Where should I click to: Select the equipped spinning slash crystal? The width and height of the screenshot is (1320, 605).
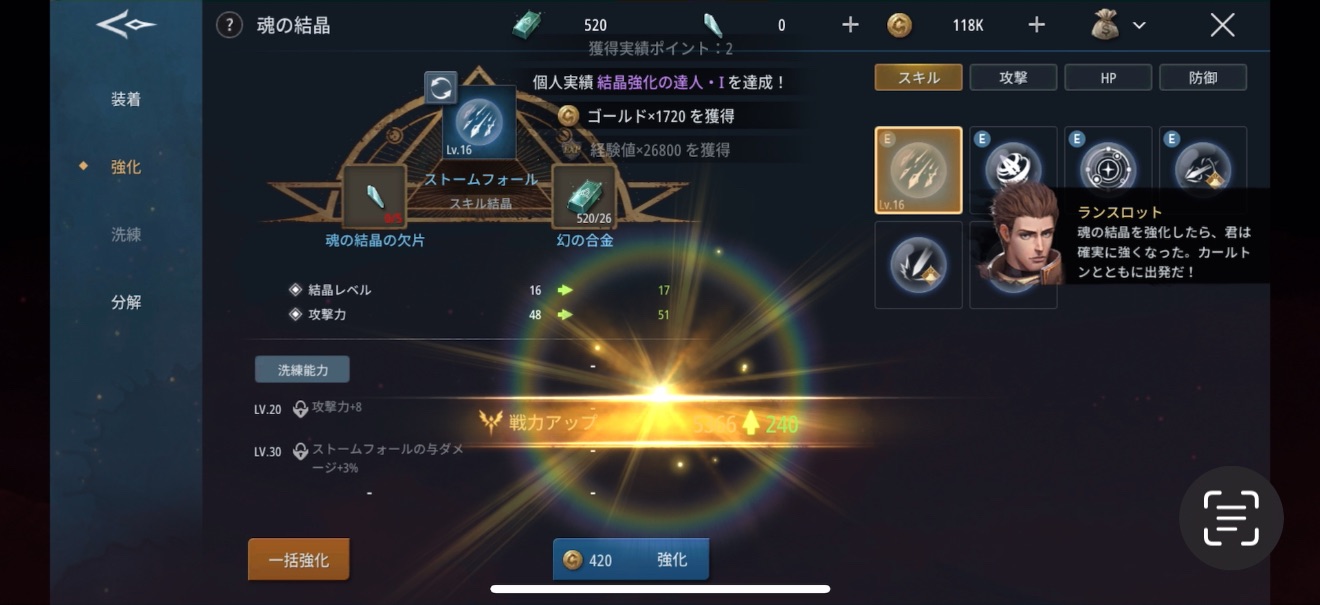[x=1013, y=170]
